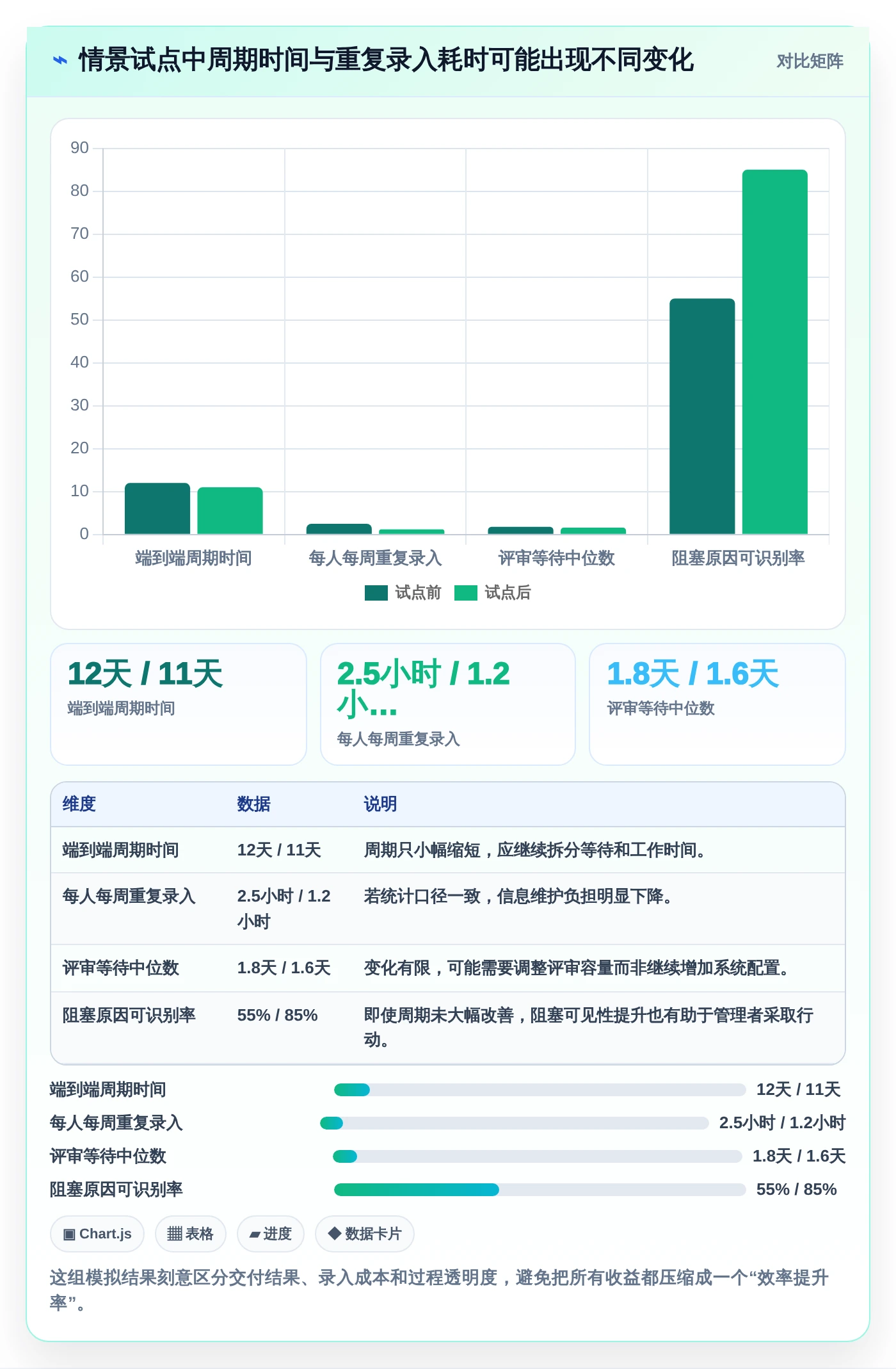Image resolution: width=896 pixels, height=1369 pixels.
Task: Click the 试点前 bar for 每人每周重复录入
Action: click(339, 529)
